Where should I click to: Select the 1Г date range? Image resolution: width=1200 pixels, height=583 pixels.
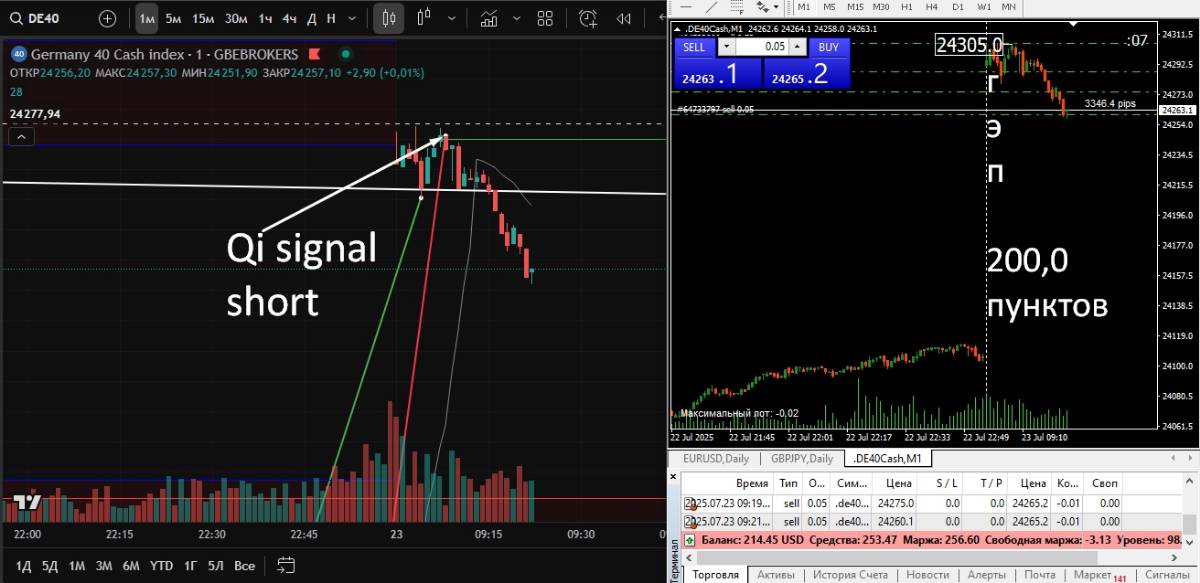(190, 566)
